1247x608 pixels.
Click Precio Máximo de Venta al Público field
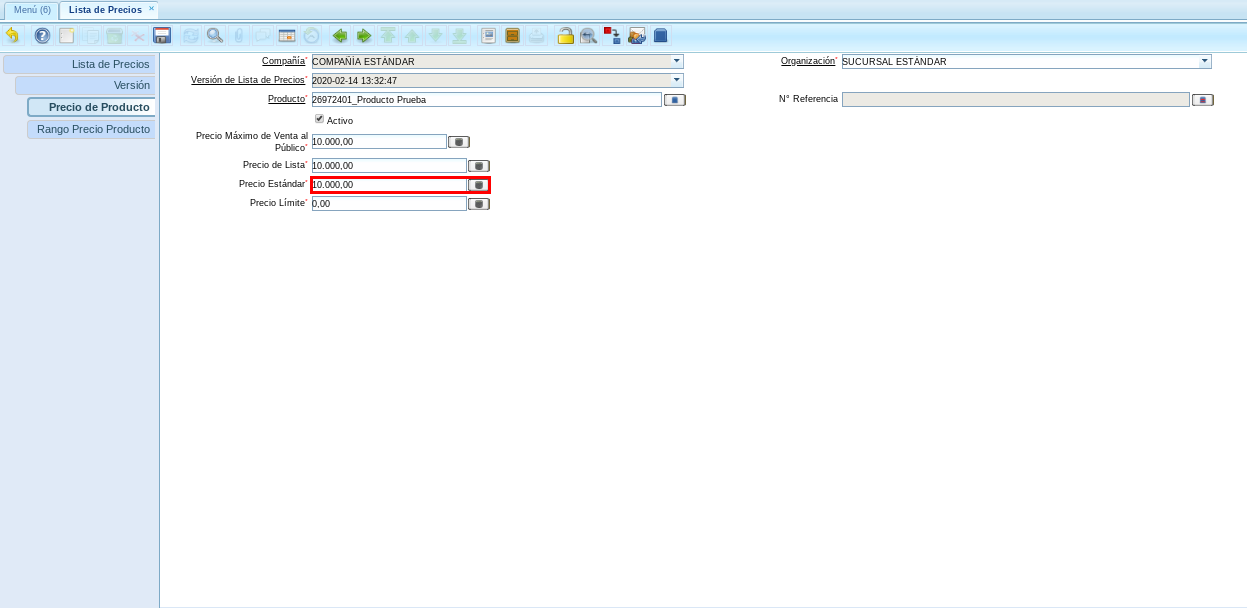[x=379, y=142]
